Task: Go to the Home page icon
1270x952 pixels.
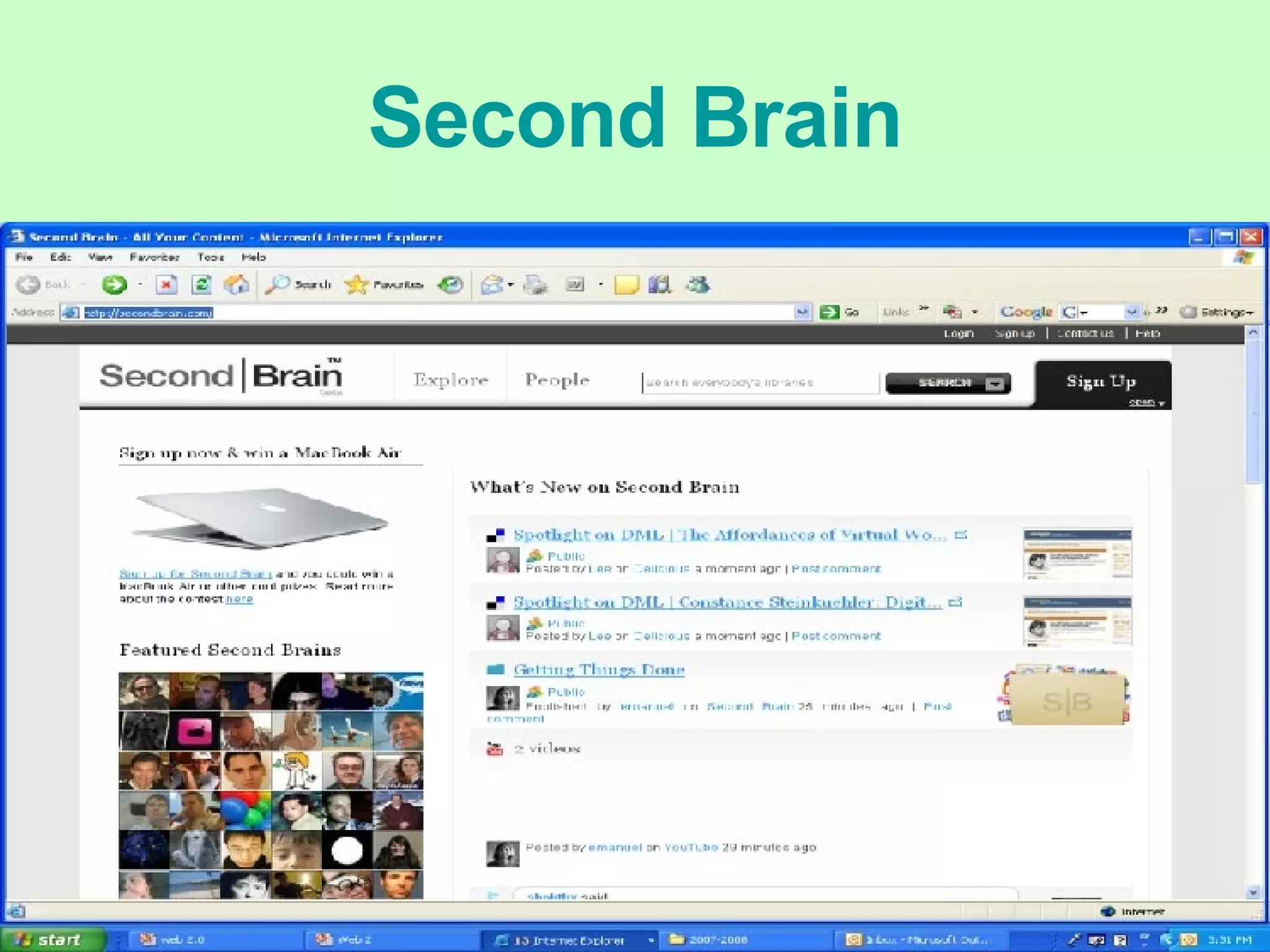Action: [236, 284]
